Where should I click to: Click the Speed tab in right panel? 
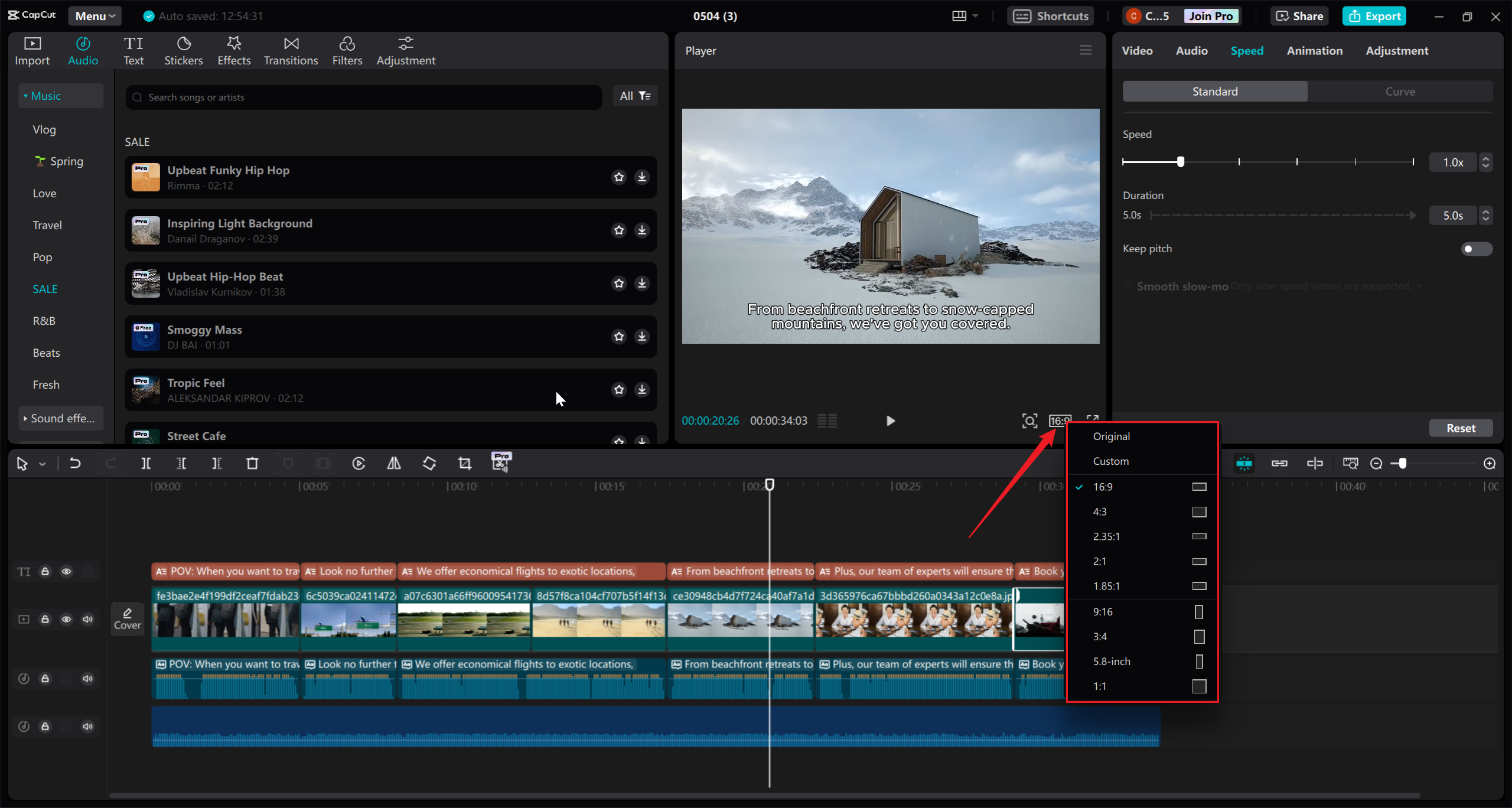coord(1247,50)
